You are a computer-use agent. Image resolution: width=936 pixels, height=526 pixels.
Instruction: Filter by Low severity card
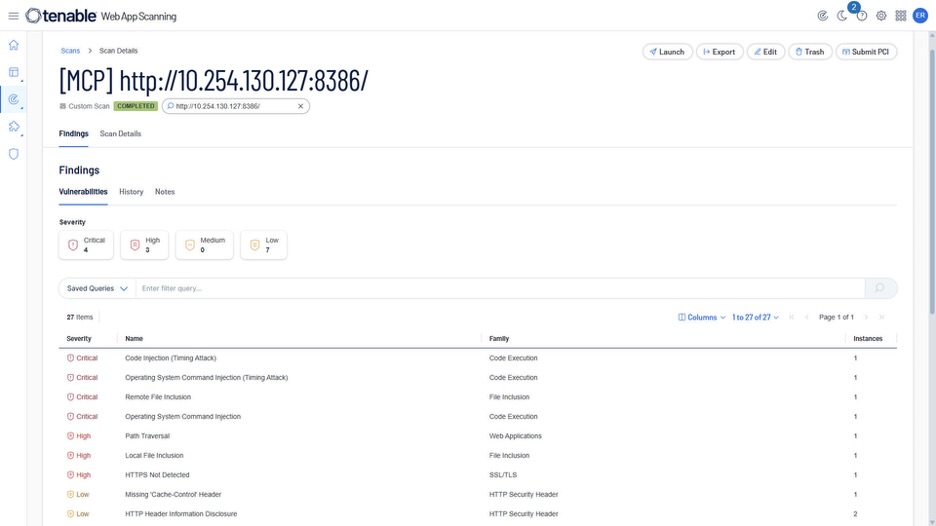click(264, 245)
